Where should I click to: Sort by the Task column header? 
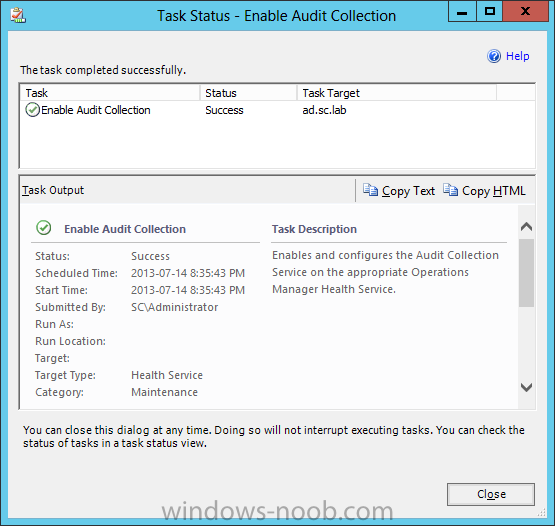tap(110, 93)
